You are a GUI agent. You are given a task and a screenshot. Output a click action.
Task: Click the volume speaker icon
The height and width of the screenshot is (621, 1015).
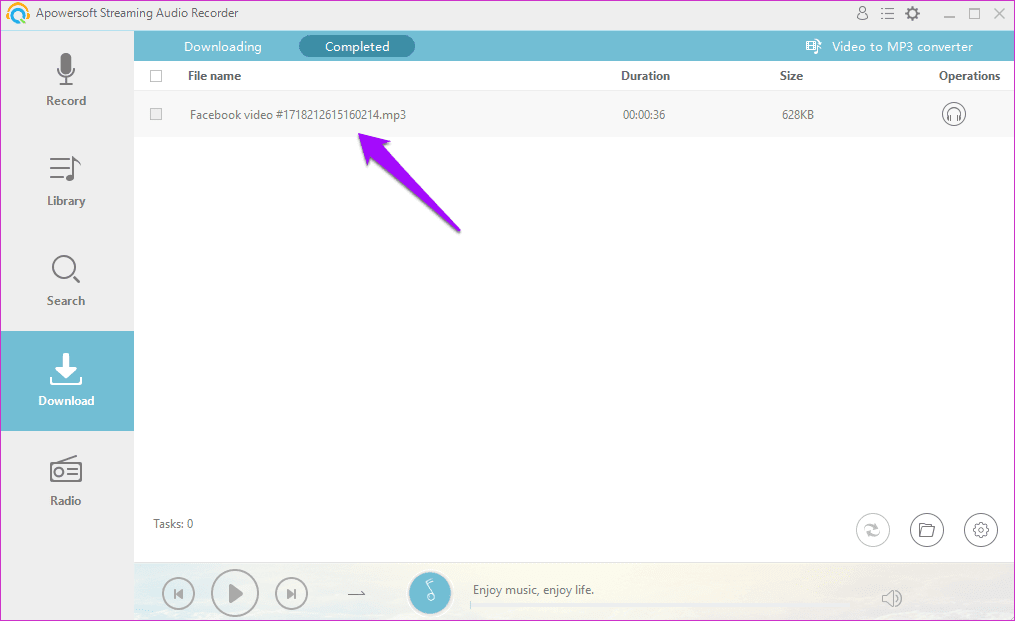tap(891, 598)
